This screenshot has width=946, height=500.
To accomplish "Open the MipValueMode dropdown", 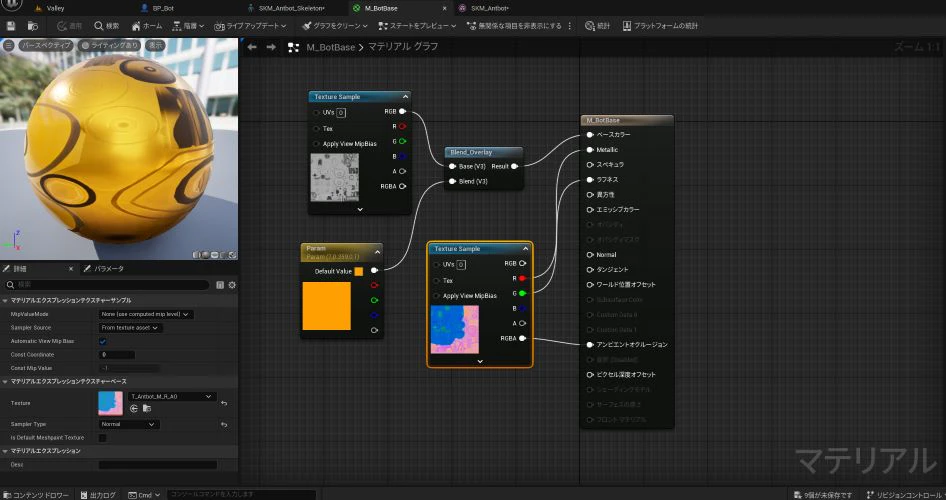I will (x=145, y=314).
